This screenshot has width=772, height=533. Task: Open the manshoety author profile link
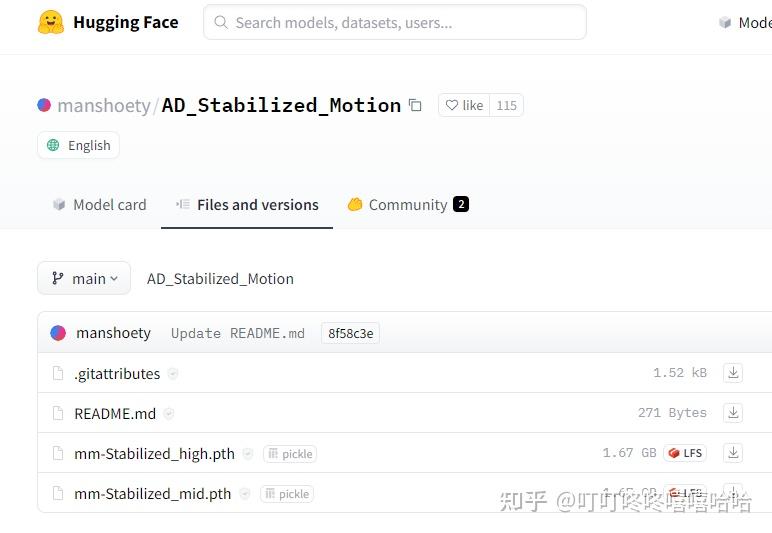pyautogui.click(x=103, y=105)
